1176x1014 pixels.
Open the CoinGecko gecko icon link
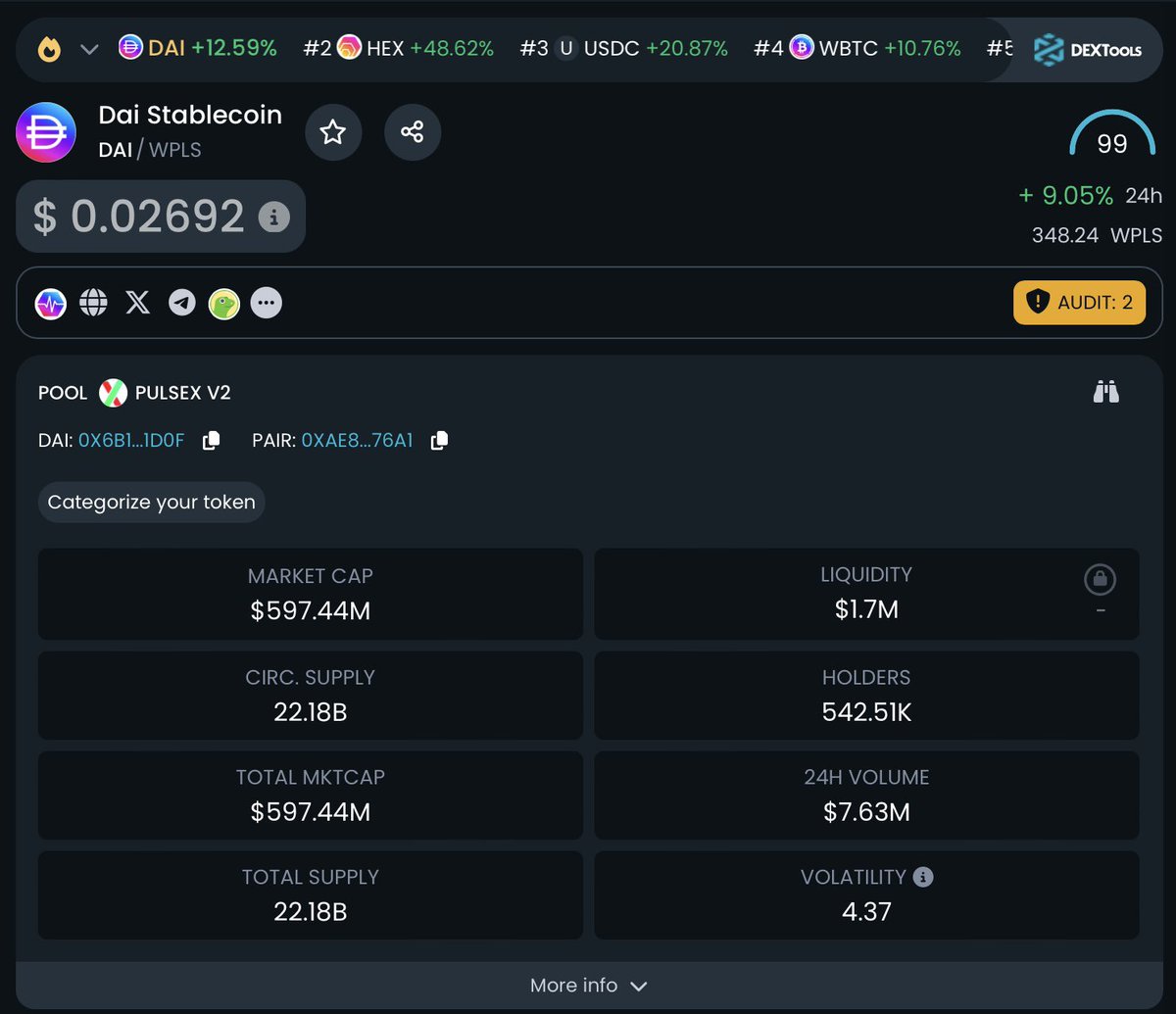pyautogui.click(x=223, y=304)
